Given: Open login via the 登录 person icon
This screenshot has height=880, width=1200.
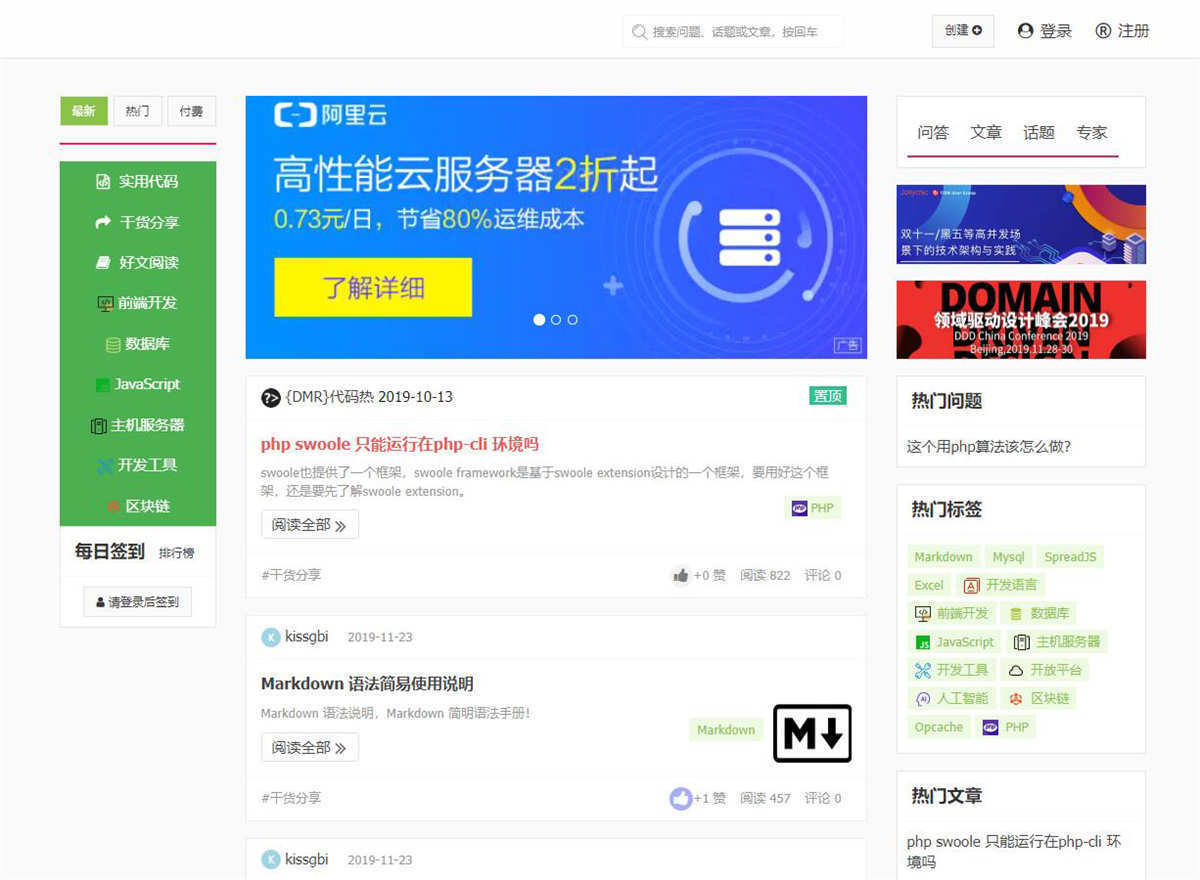Looking at the screenshot, I should (x=1023, y=31).
